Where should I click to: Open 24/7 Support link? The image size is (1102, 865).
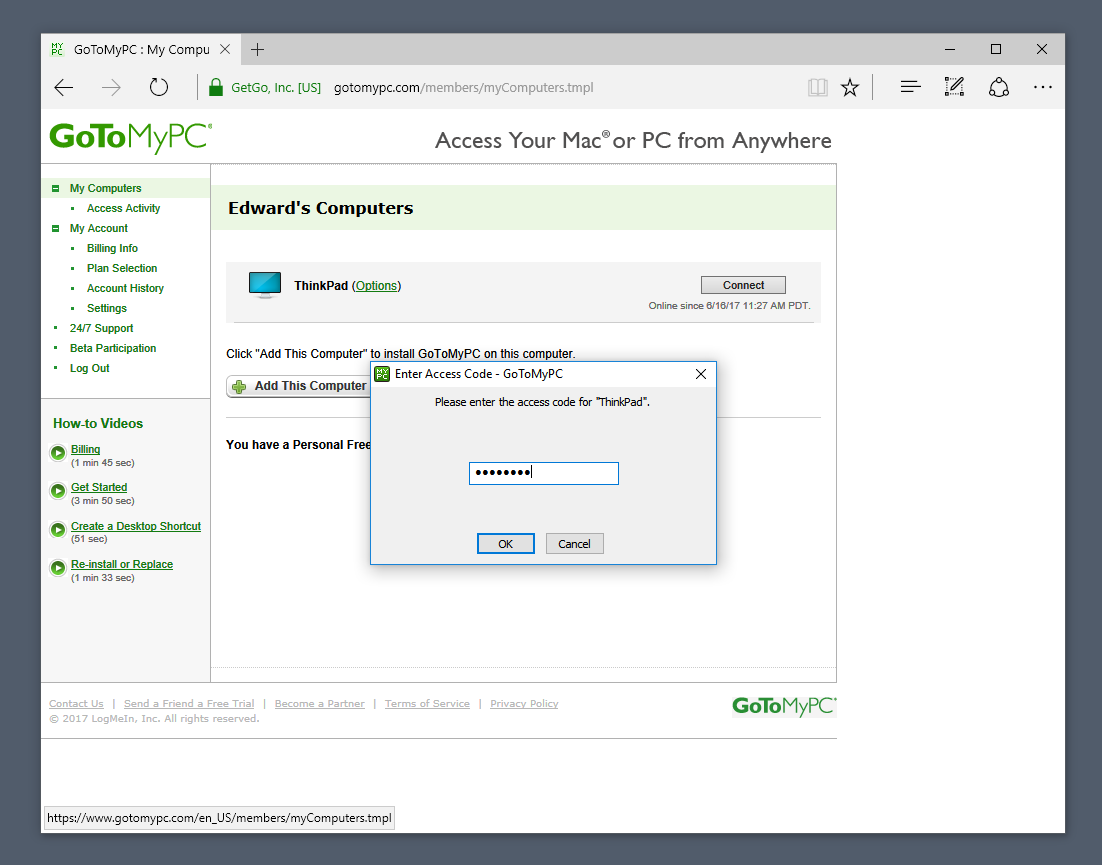click(x=101, y=328)
